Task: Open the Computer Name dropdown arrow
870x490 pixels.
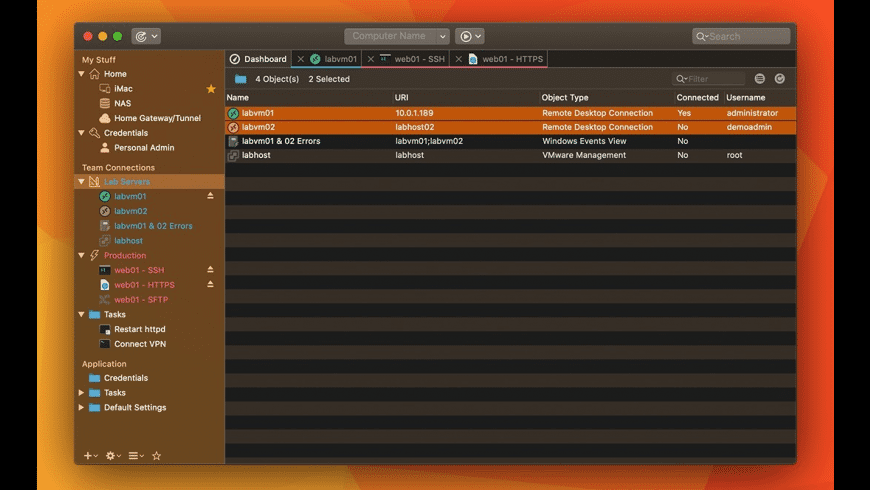Action: click(442, 36)
